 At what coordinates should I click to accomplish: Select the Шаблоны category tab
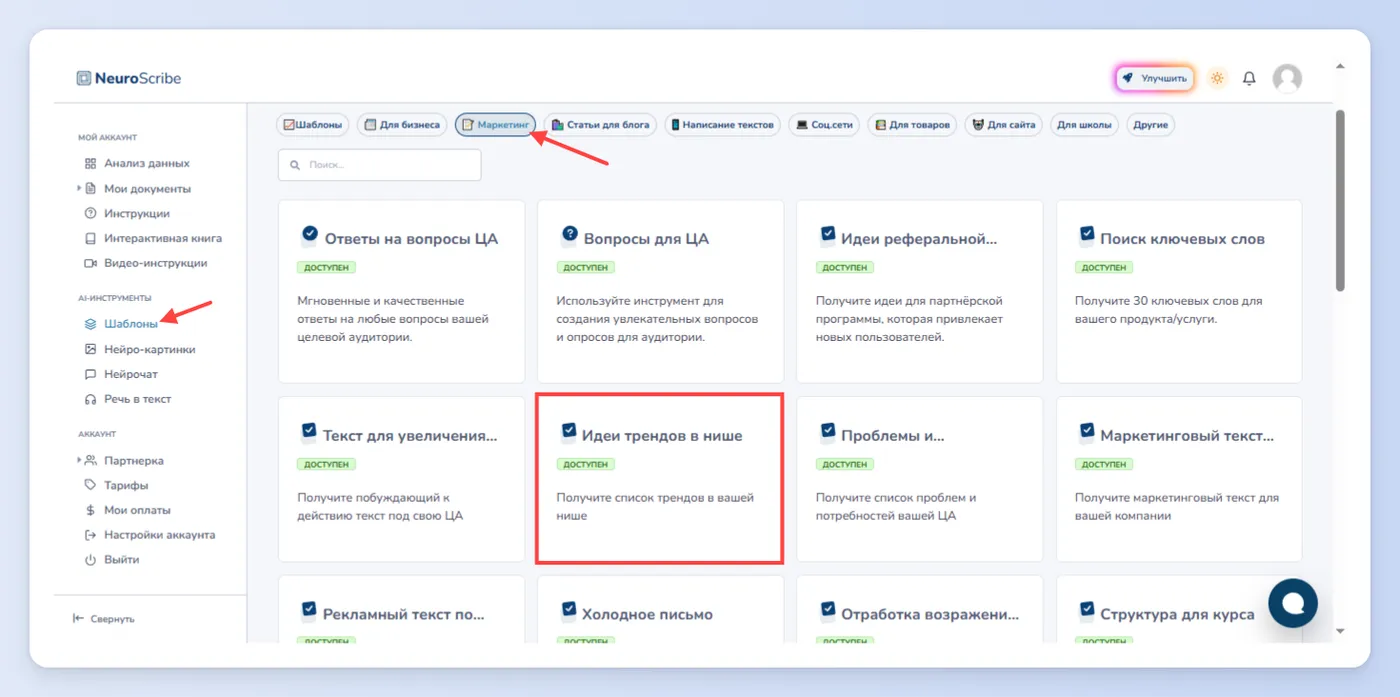click(x=313, y=125)
